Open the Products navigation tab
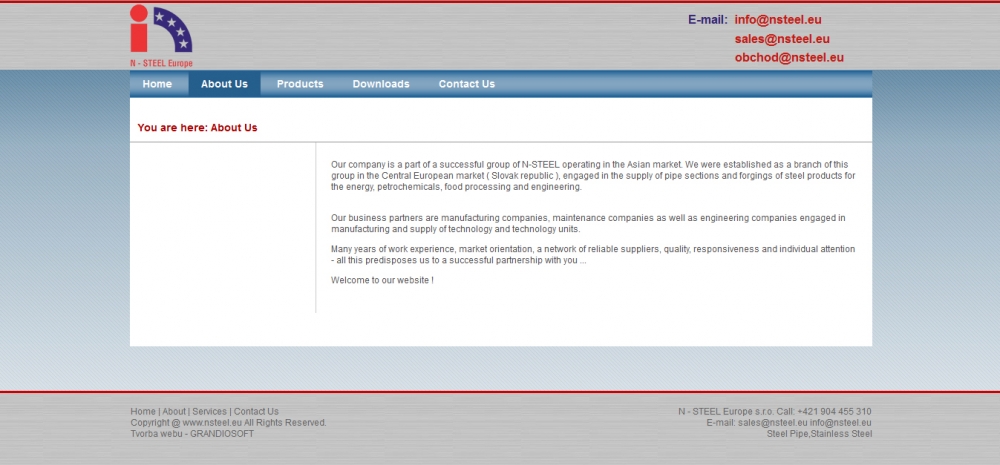This screenshot has width=1000, height=465. click(300, 84)
